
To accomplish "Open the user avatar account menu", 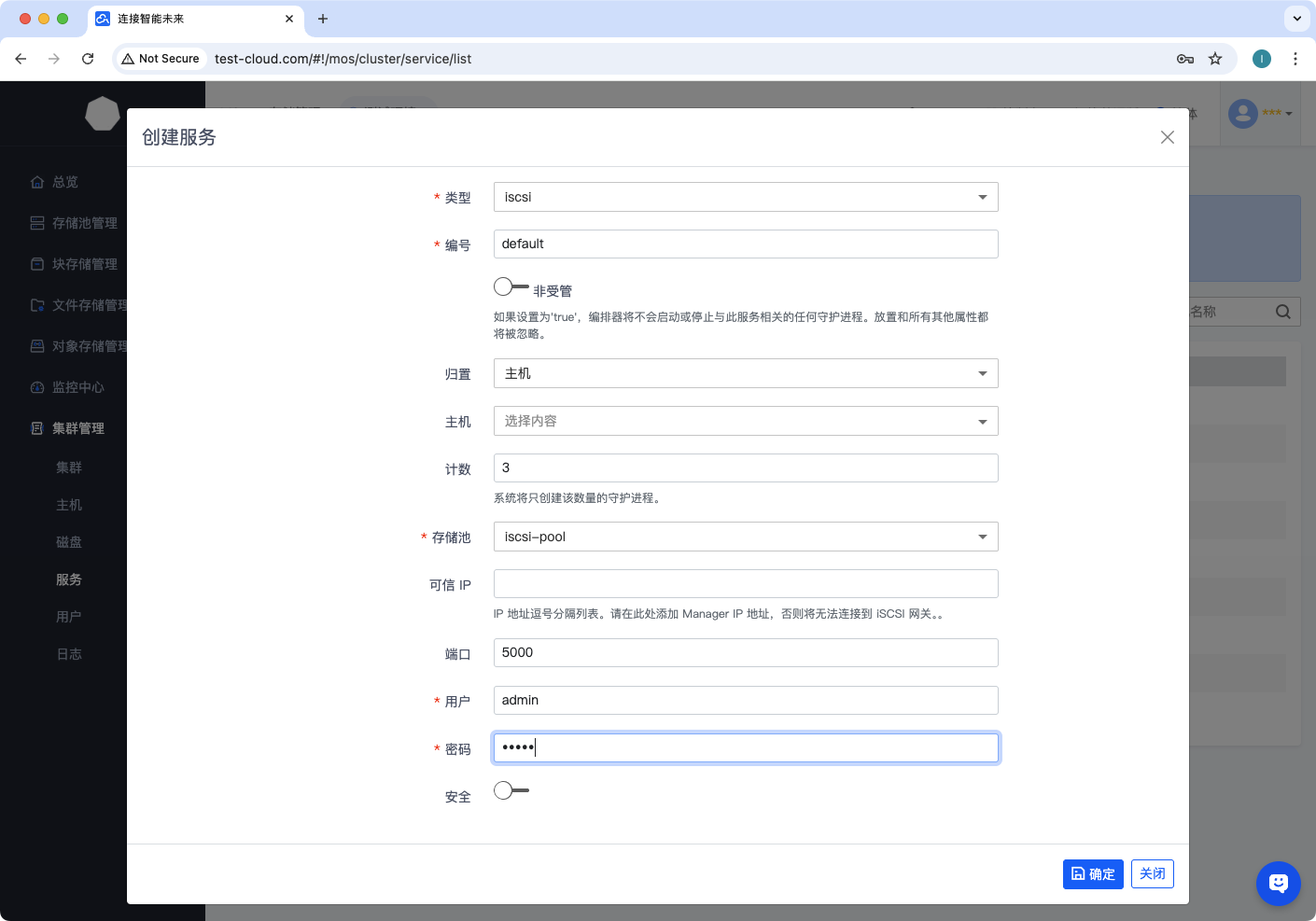I will coord(1259,114).
